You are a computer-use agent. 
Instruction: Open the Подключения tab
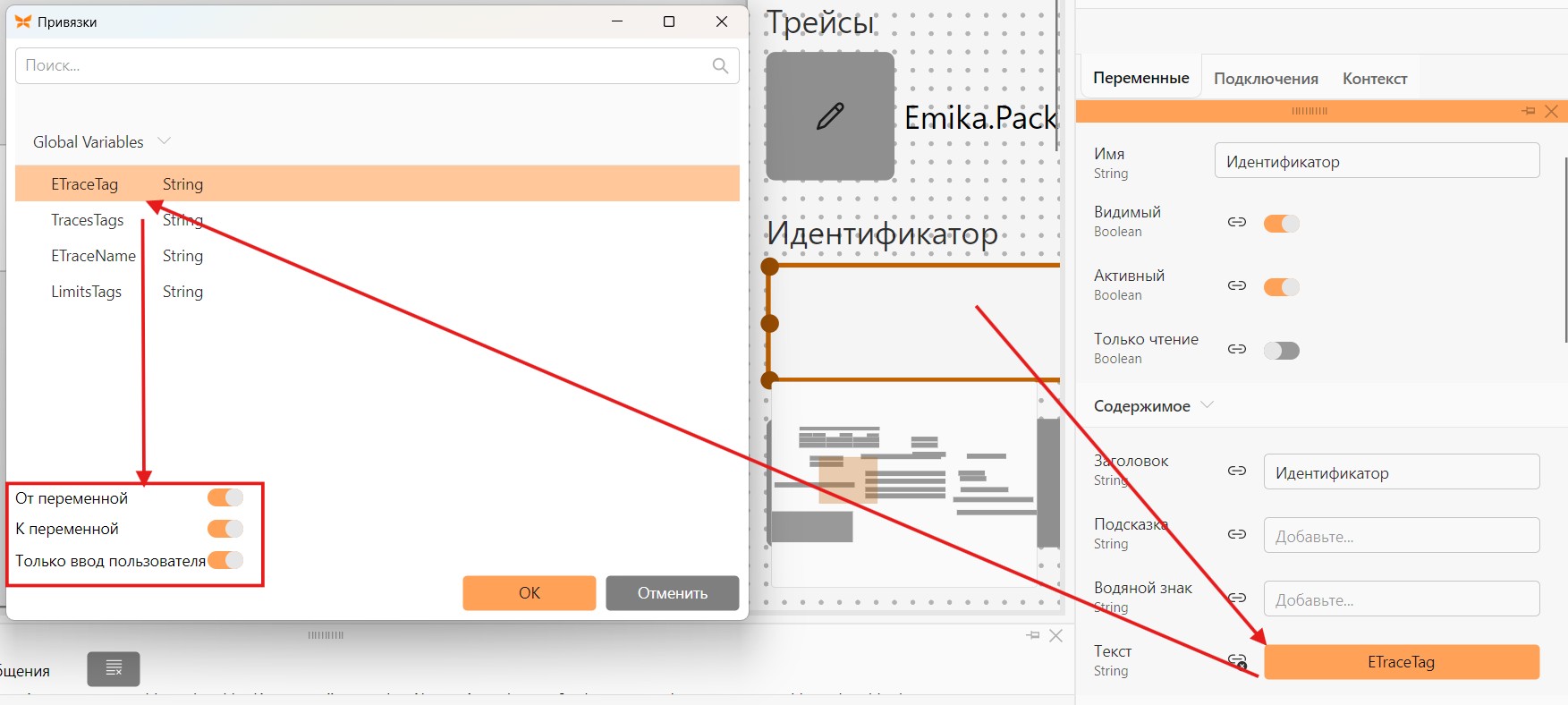click(1266, 79)
